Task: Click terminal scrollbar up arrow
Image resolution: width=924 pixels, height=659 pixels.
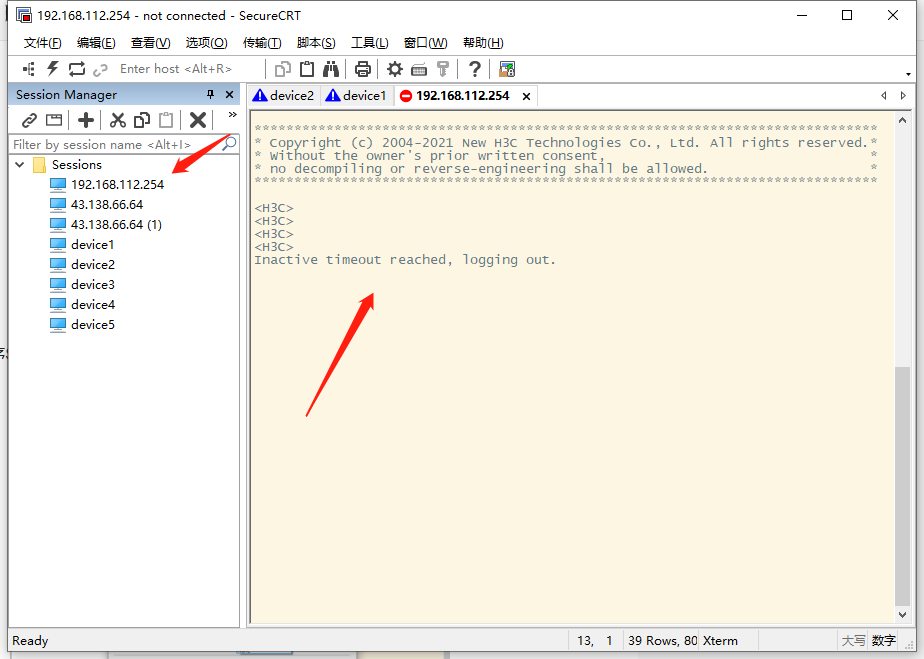Action: pyautogui.click(x=902, y=120)
